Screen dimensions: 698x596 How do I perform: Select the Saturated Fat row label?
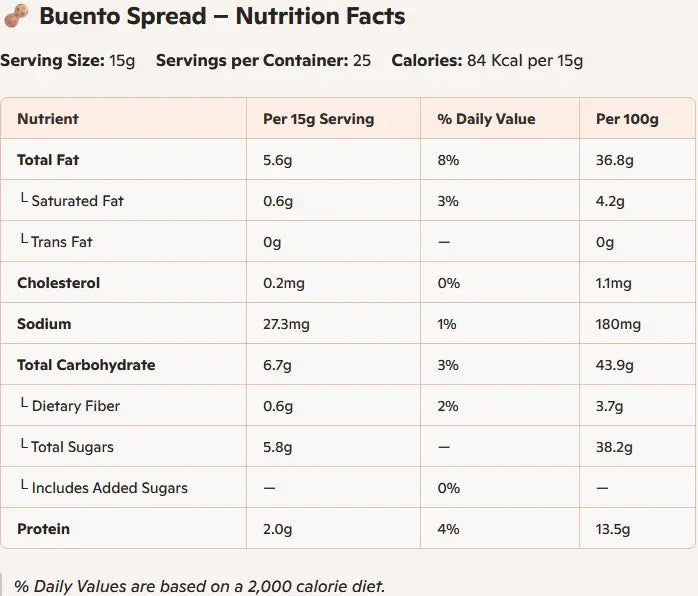77,201
